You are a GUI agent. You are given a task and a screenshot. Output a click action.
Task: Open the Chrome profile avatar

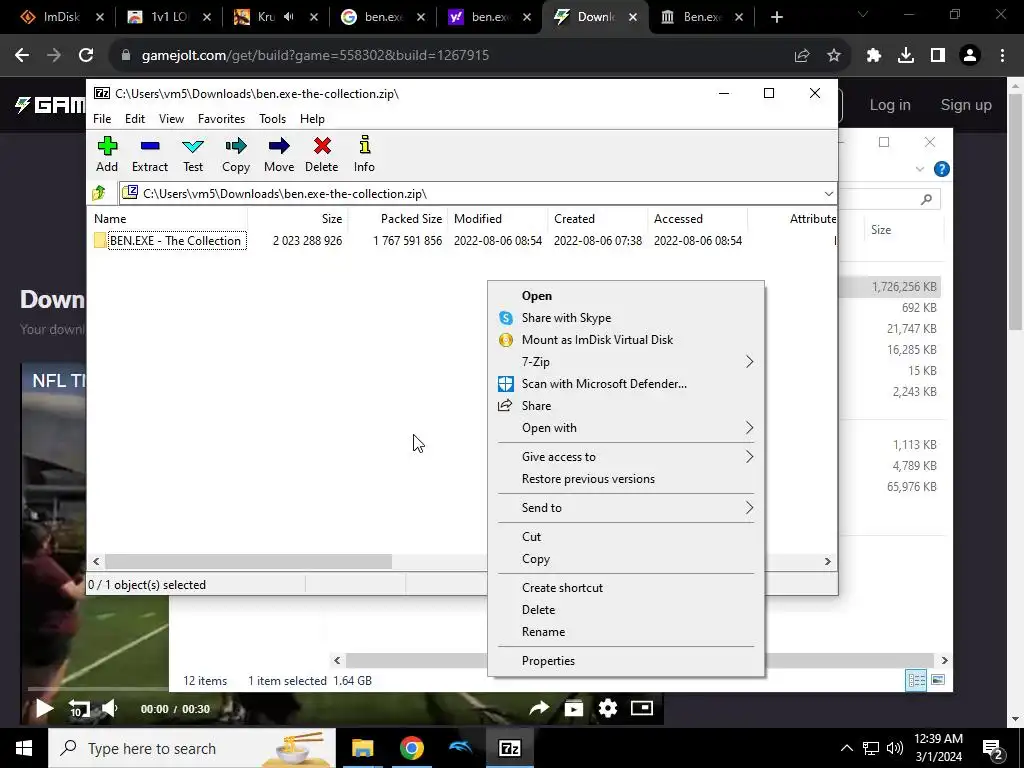(970, 56)
